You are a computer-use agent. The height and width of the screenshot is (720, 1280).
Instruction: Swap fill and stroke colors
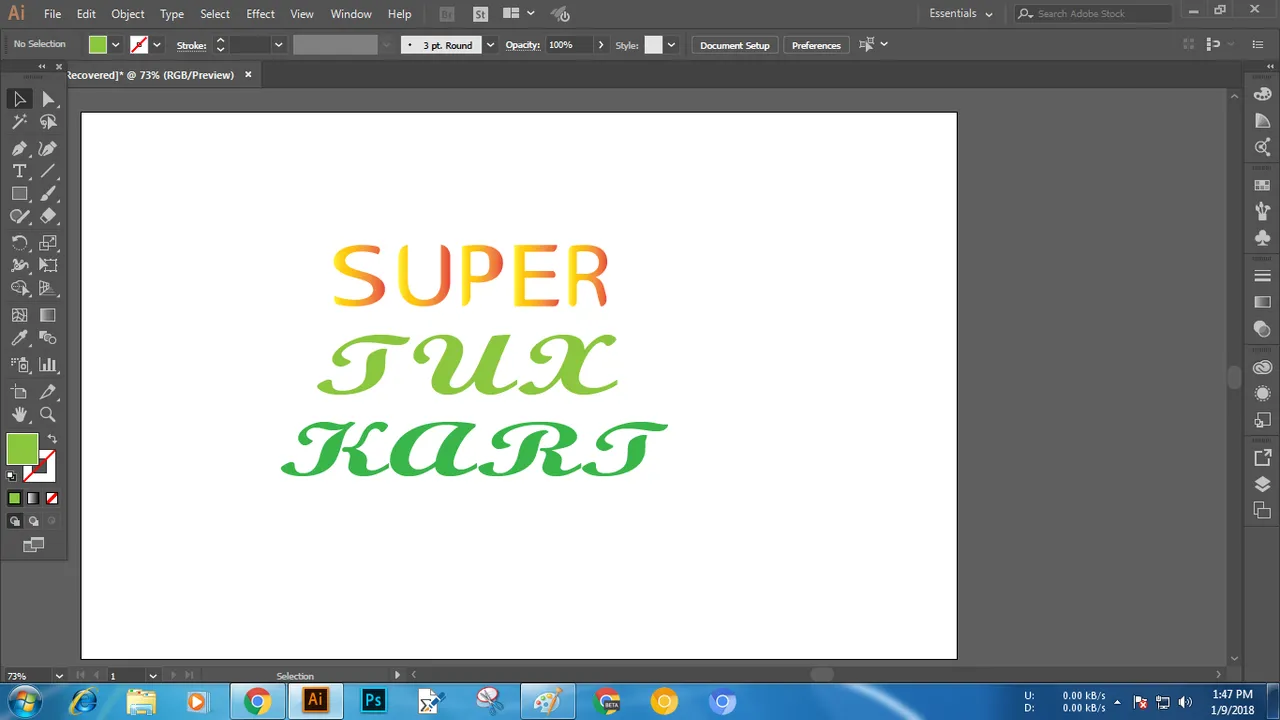[x=52, y=439]
